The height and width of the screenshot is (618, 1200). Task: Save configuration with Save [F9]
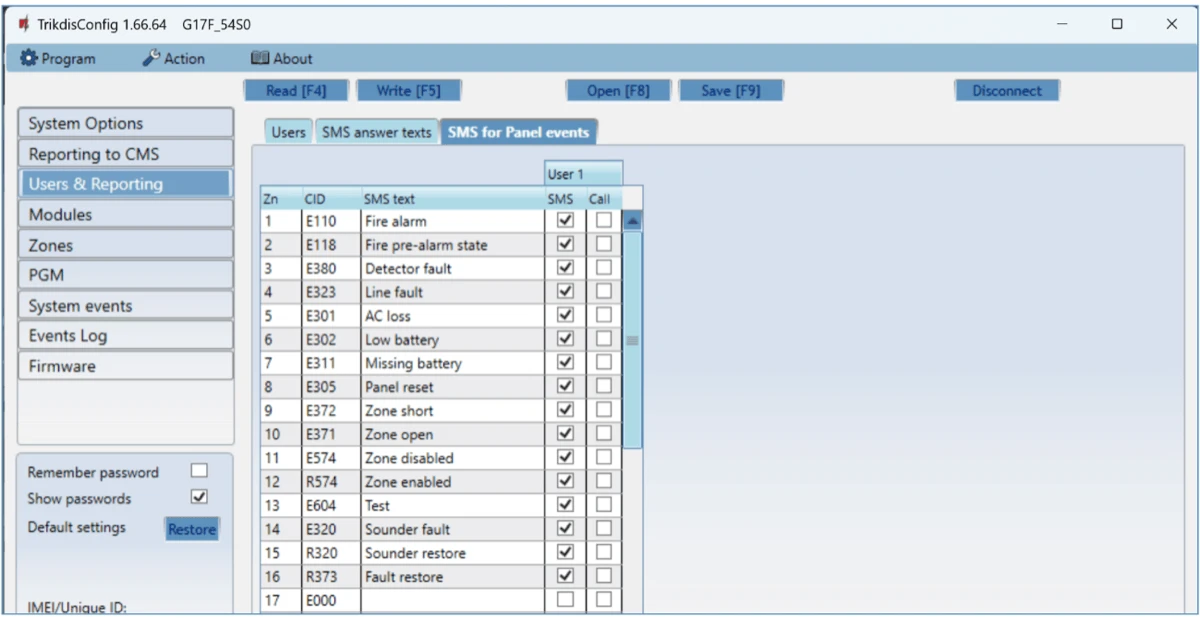pyautogui.click(x=730, y=91)
